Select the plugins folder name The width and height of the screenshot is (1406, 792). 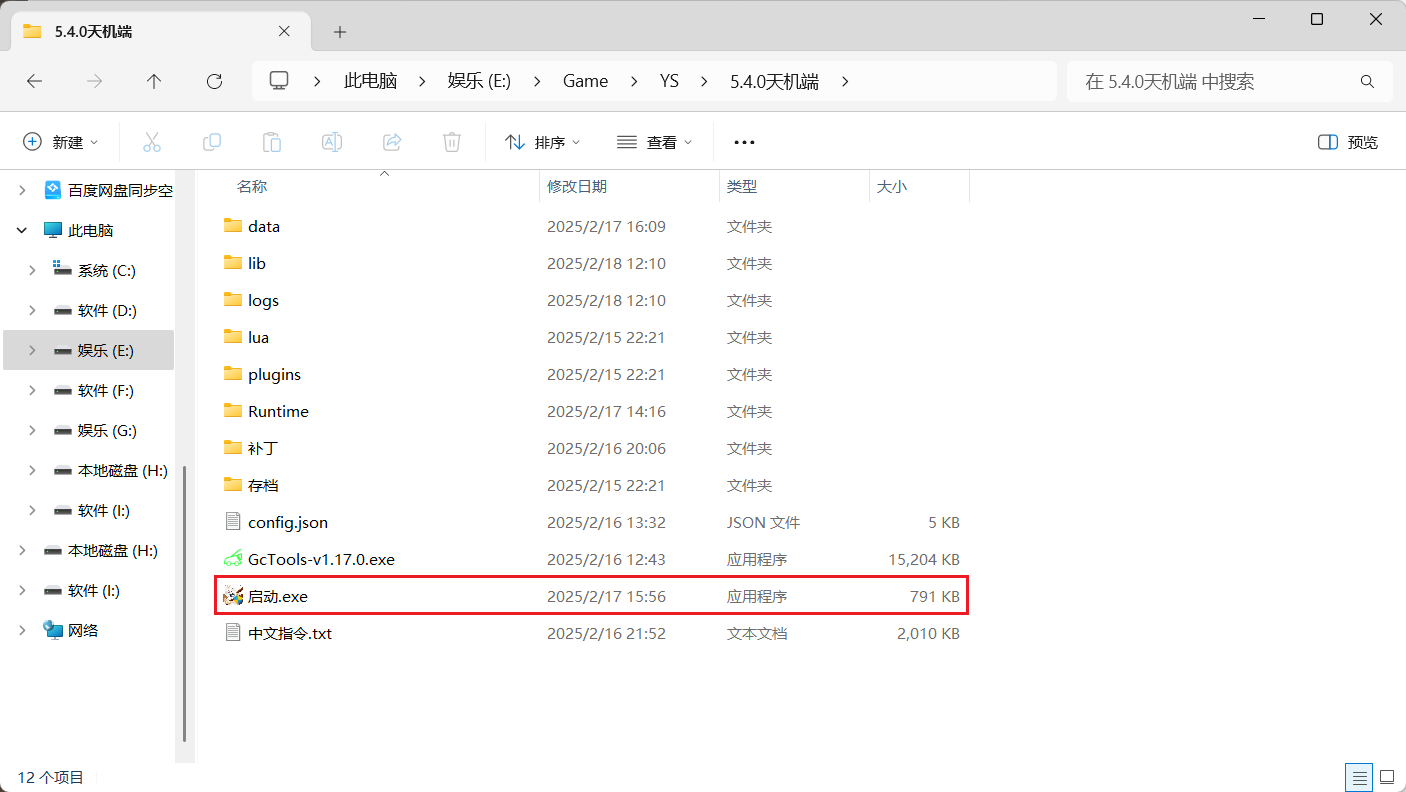[274, 374]
